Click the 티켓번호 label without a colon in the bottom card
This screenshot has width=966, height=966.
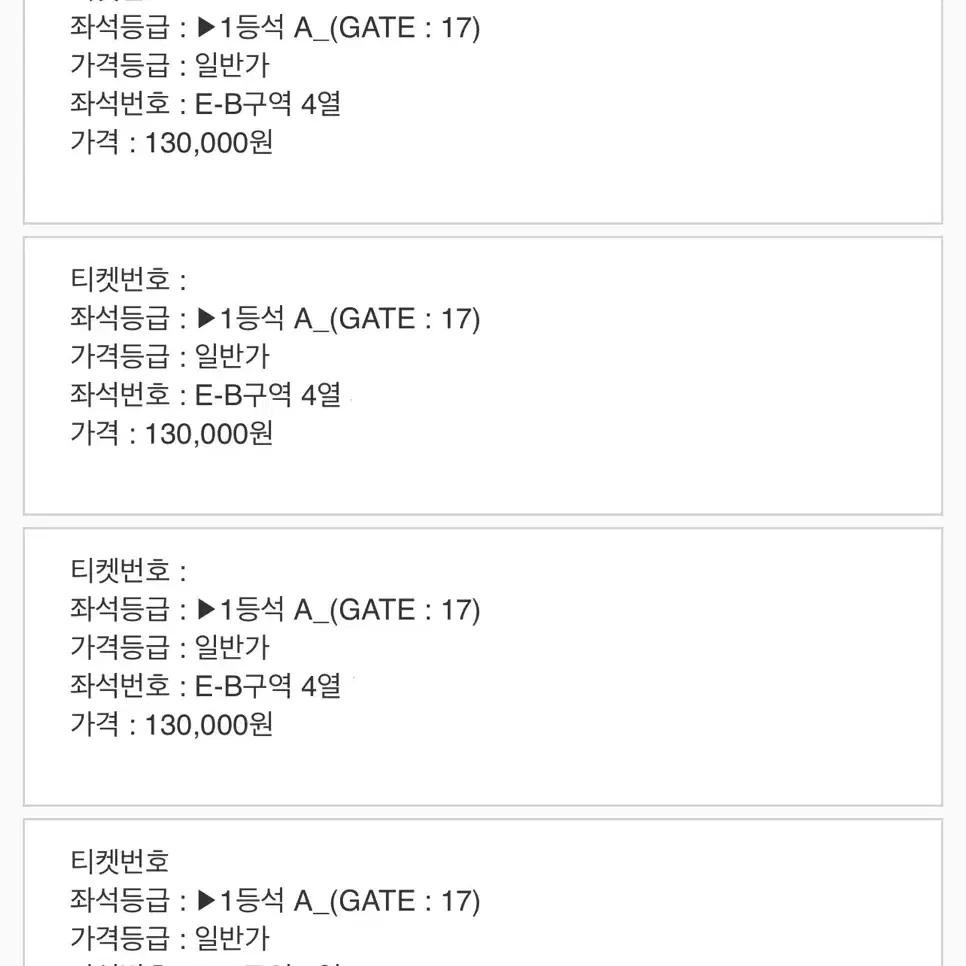pos(120,861)
